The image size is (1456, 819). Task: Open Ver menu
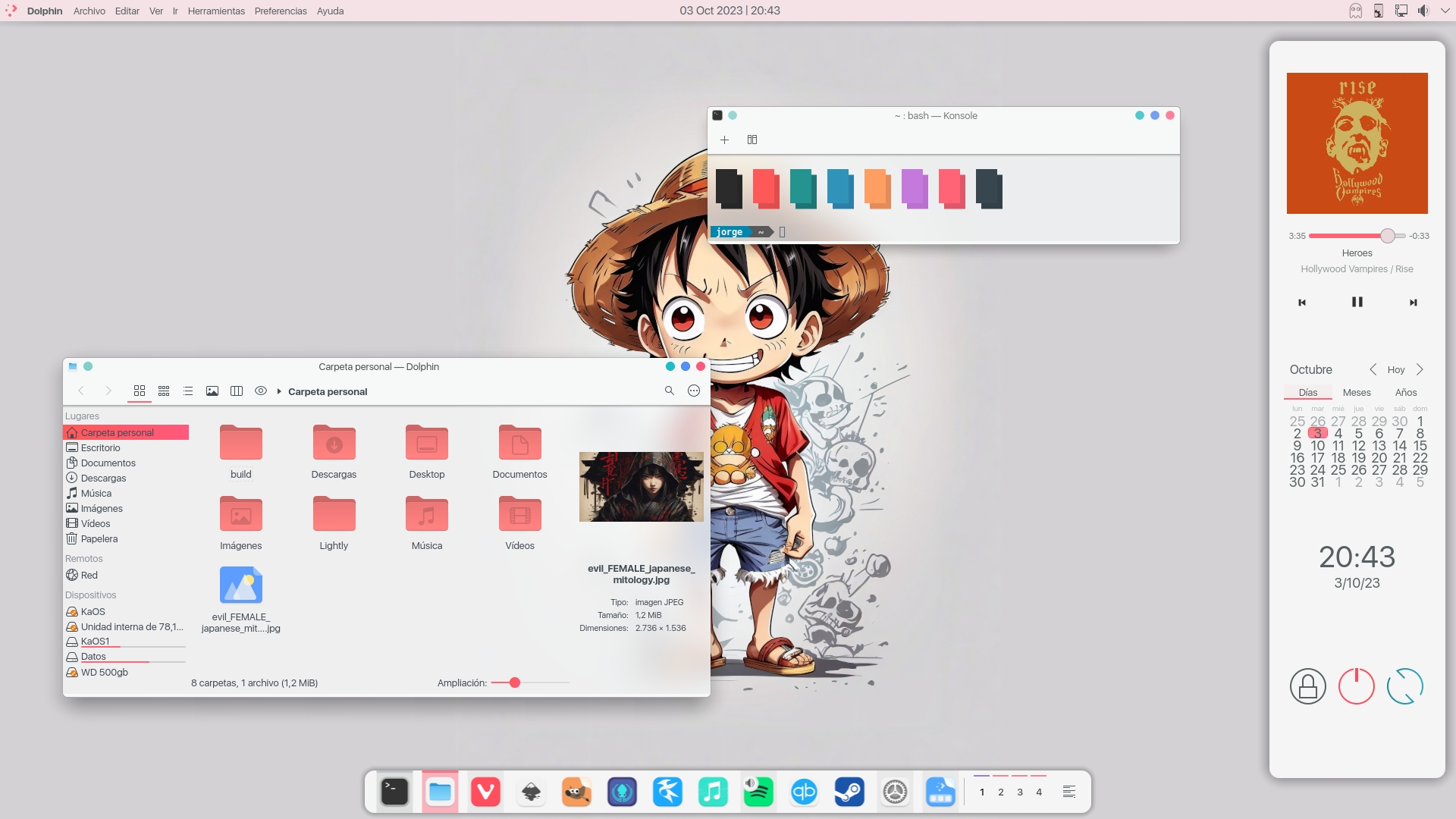[156, 11]
